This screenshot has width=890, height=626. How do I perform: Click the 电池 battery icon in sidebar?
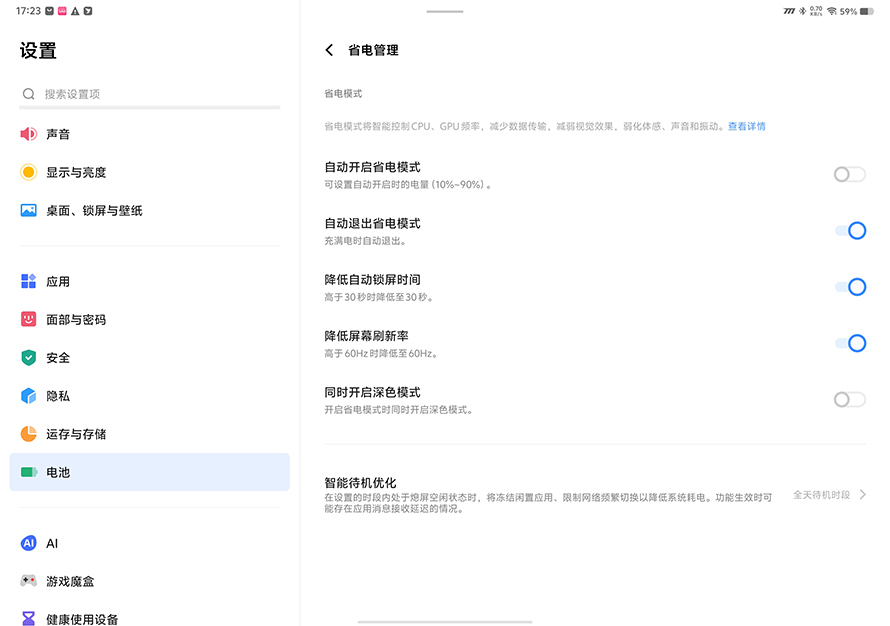tap(28, 472)
